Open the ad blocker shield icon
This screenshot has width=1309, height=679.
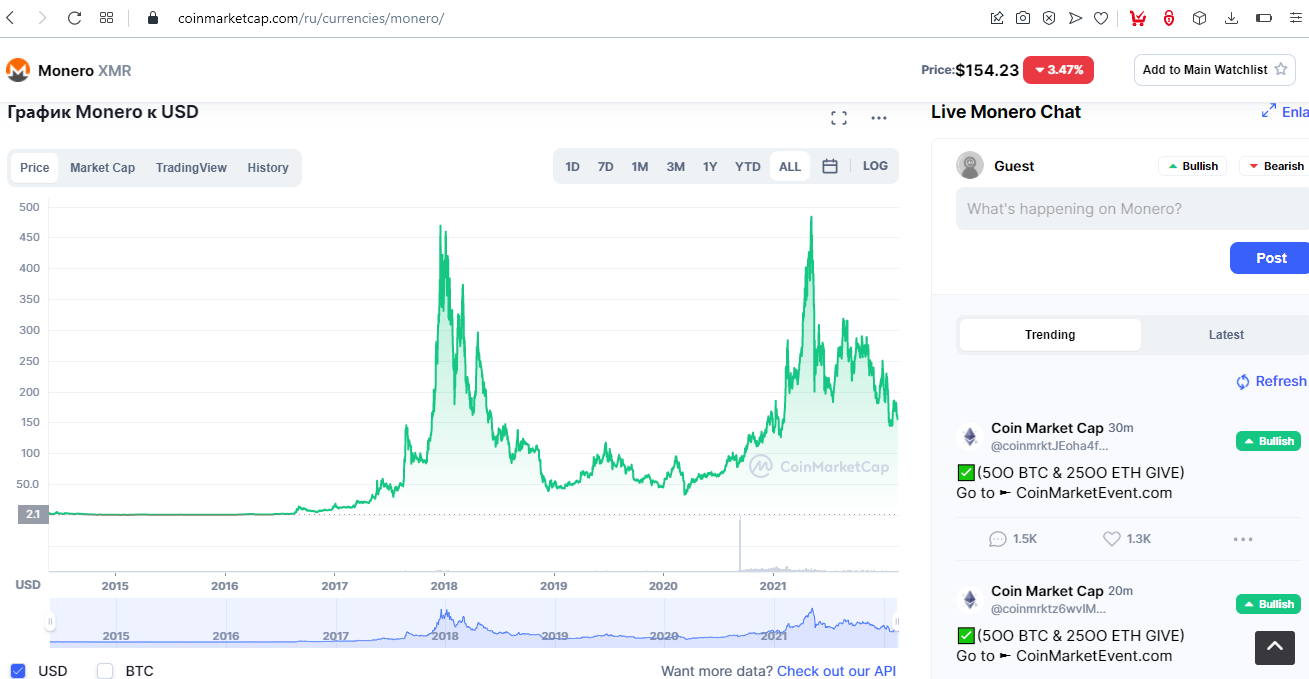[1049, 18]
